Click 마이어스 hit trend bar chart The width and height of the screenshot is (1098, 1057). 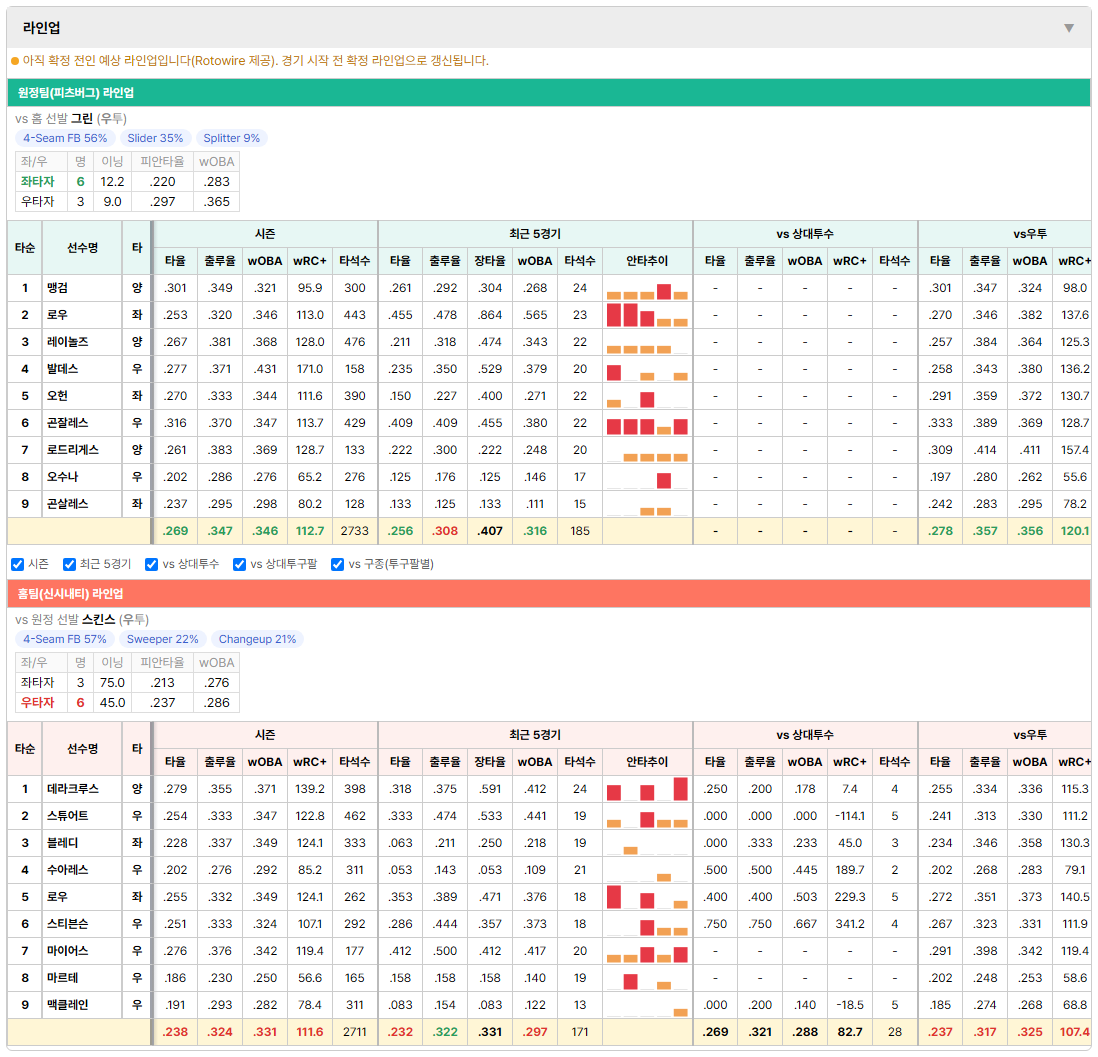647,951
